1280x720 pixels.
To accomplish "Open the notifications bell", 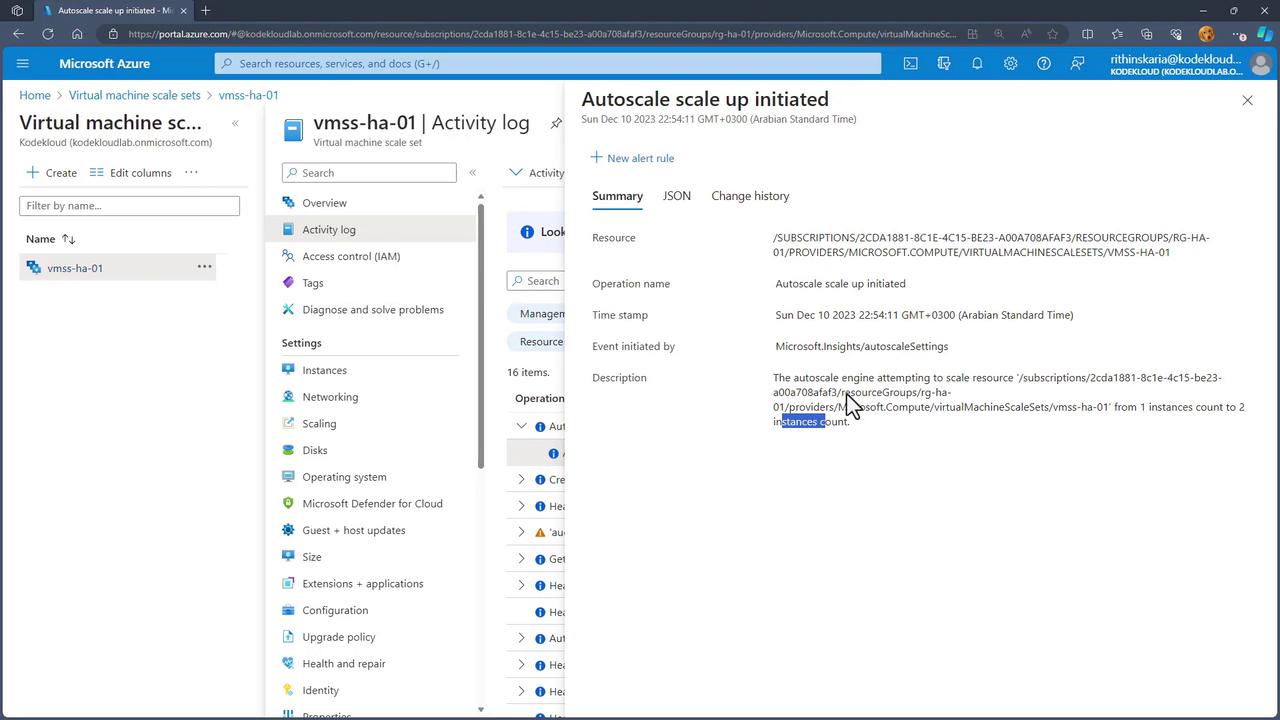I will point(977,63).
